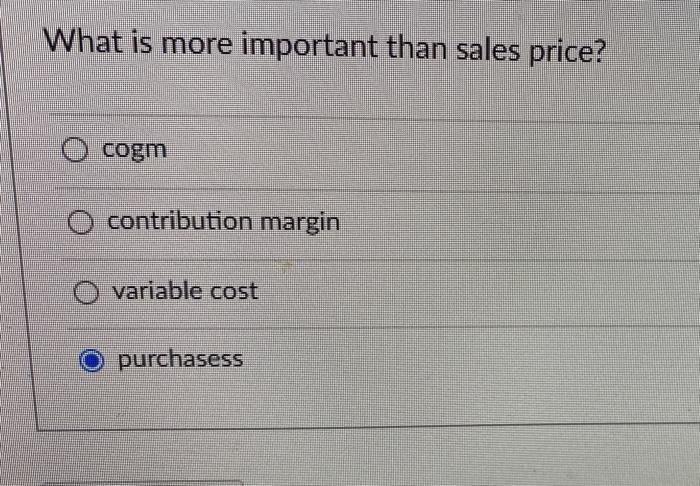Click the words "sales price?" in the question
Viewport: 700px width, 486px height.
(x=530, y=51)
